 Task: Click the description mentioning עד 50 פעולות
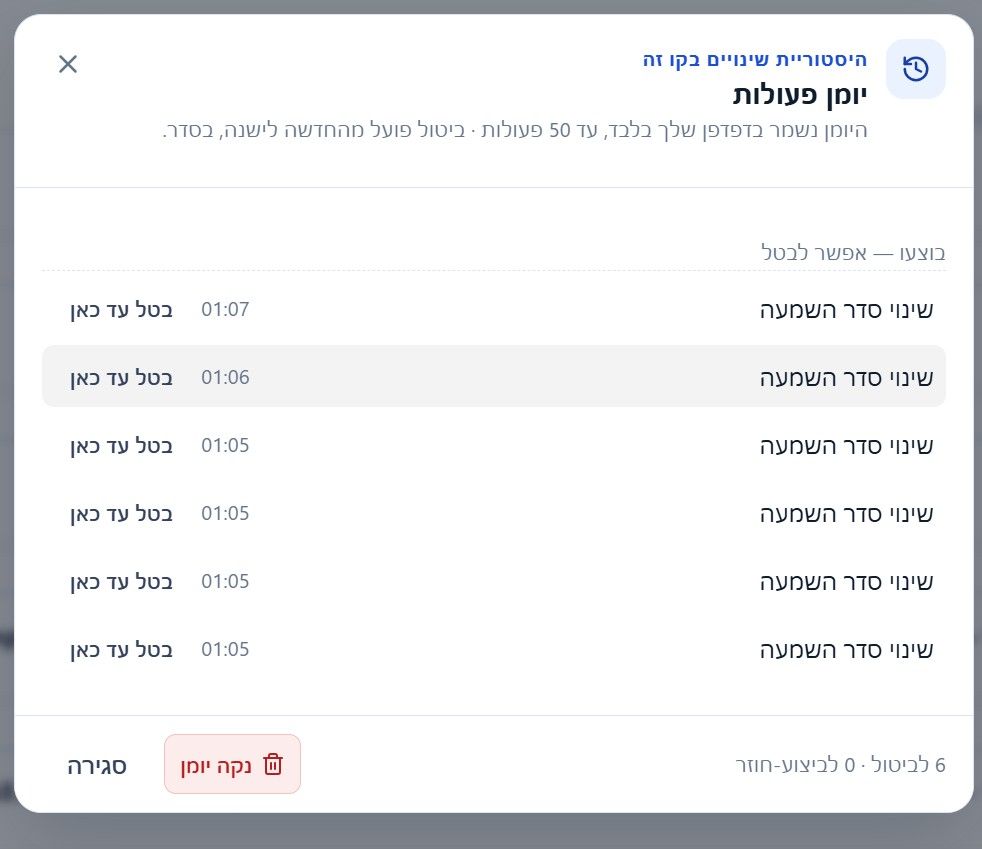coord(515,130)
